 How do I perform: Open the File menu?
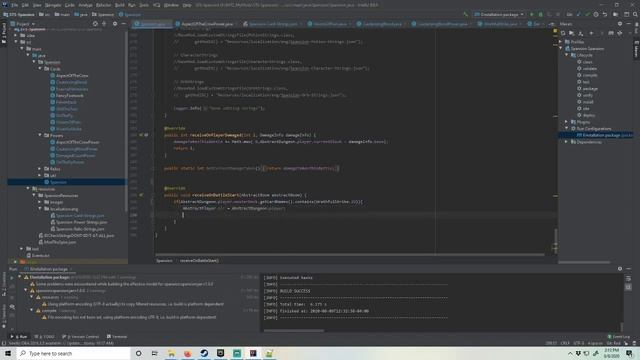(x=14, y=5)
